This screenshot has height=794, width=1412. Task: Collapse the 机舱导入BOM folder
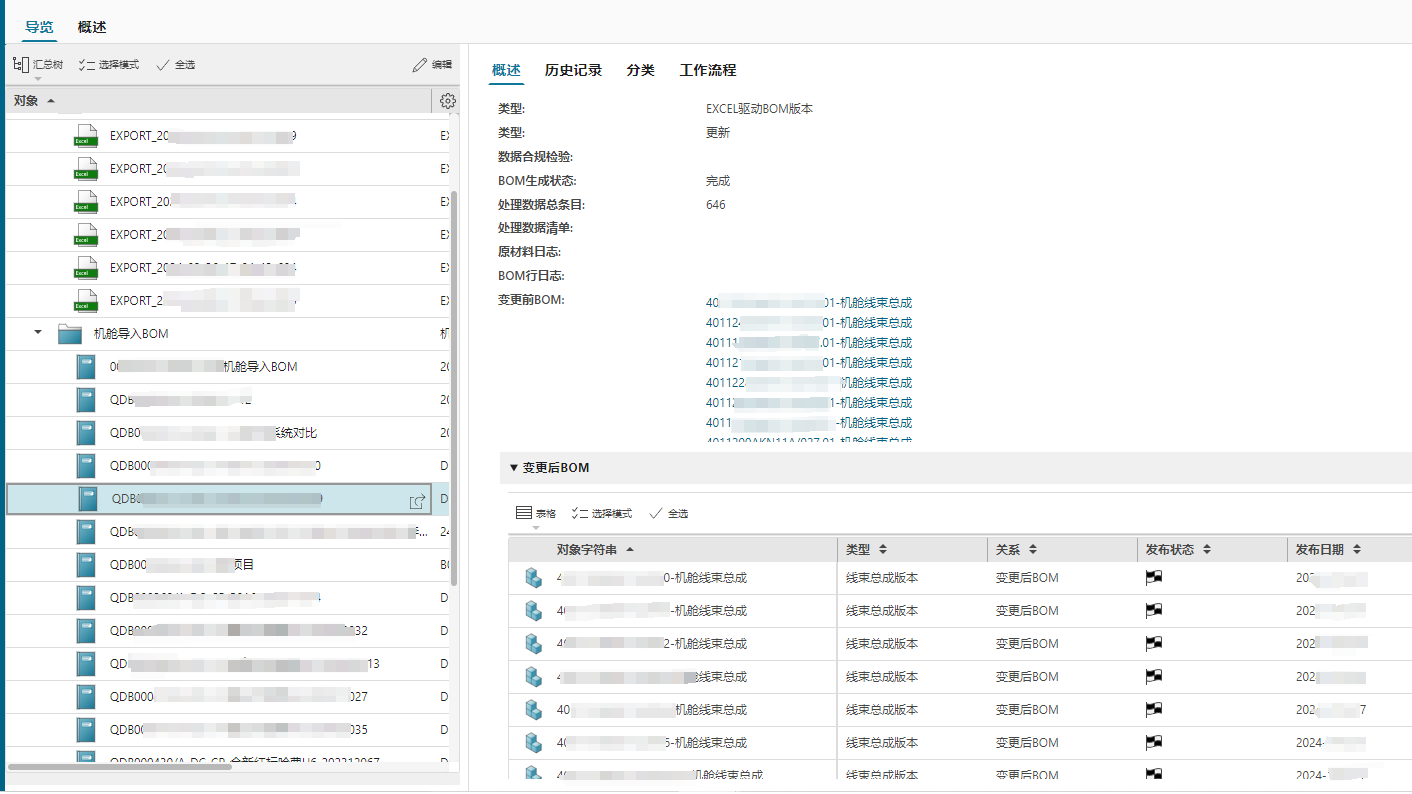coord(38,333)
